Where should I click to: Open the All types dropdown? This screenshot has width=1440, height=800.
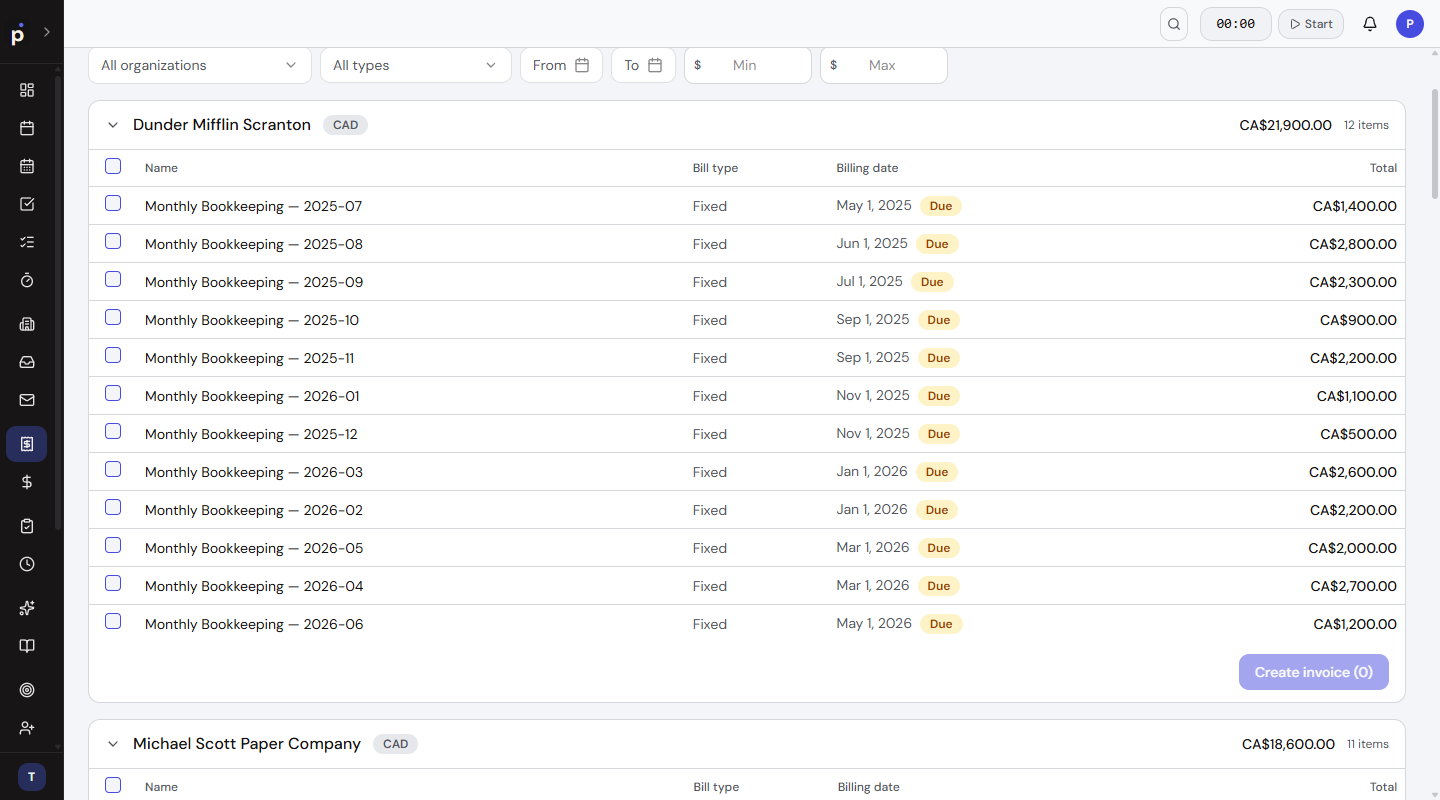click(x=416, y=65)
